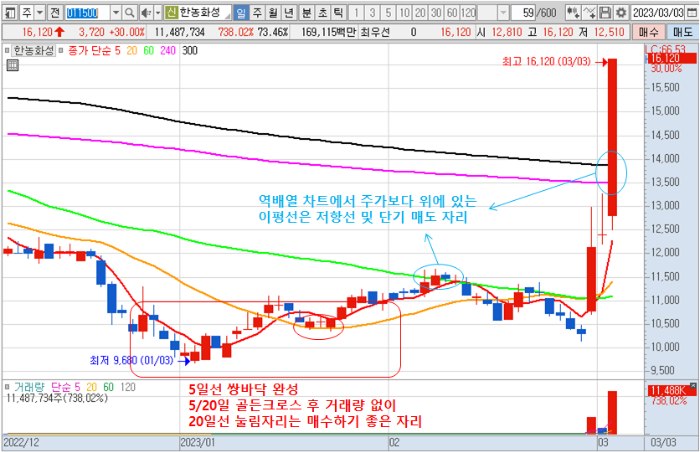Open the calendar date picker icon
700x452 pixels.
pos(691,13)
